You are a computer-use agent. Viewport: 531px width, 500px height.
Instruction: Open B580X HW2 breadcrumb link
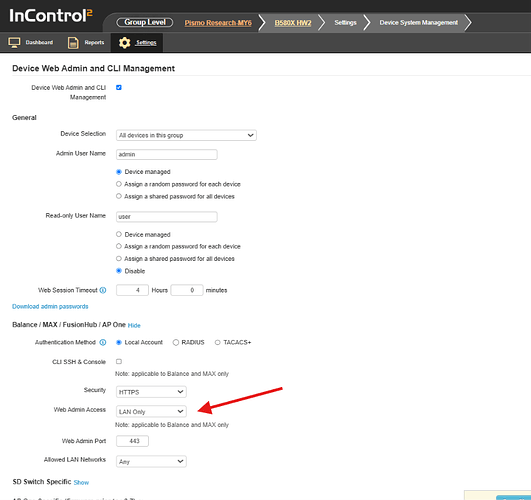click(293, 23)
